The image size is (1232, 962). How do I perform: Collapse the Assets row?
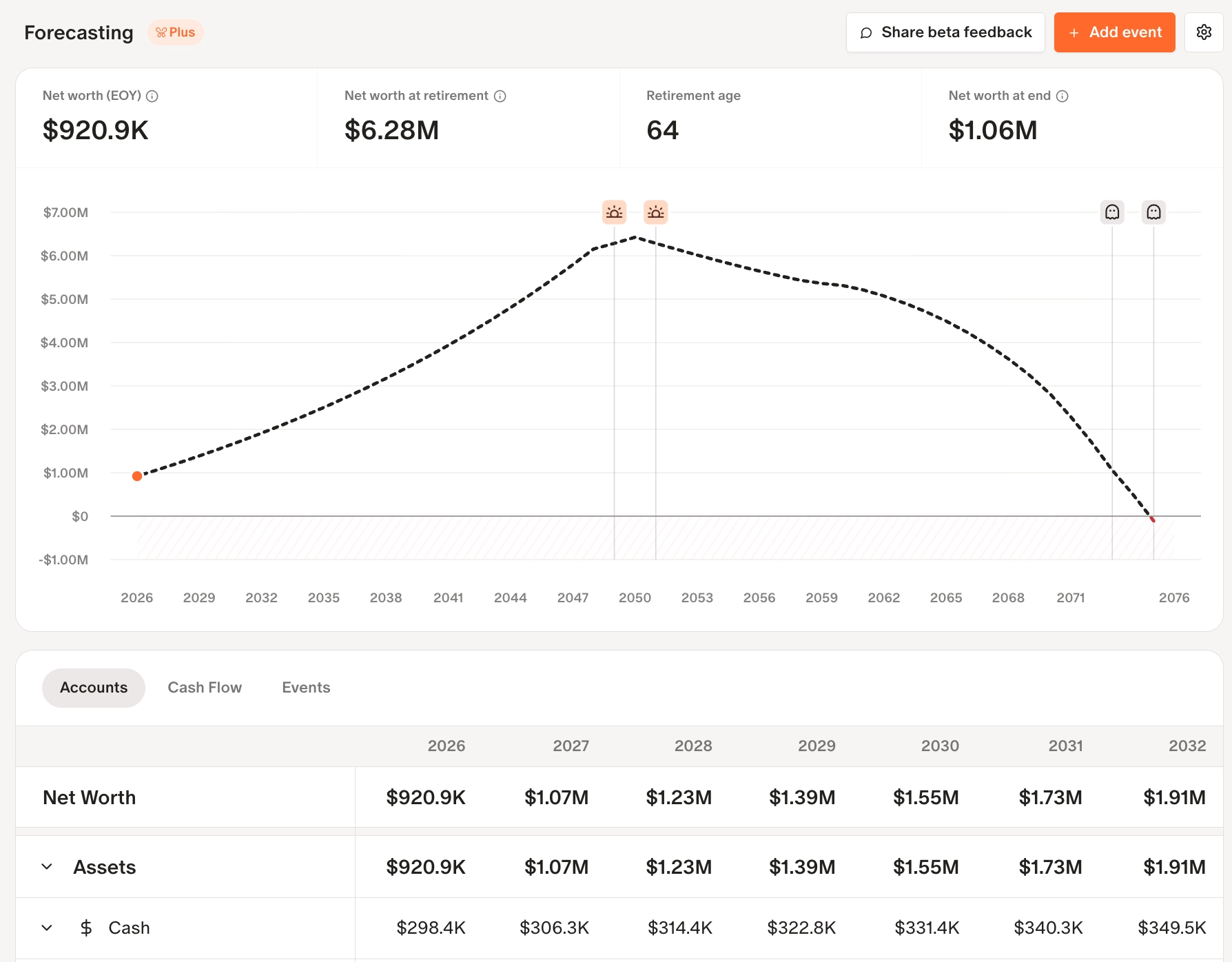(47, 867)
